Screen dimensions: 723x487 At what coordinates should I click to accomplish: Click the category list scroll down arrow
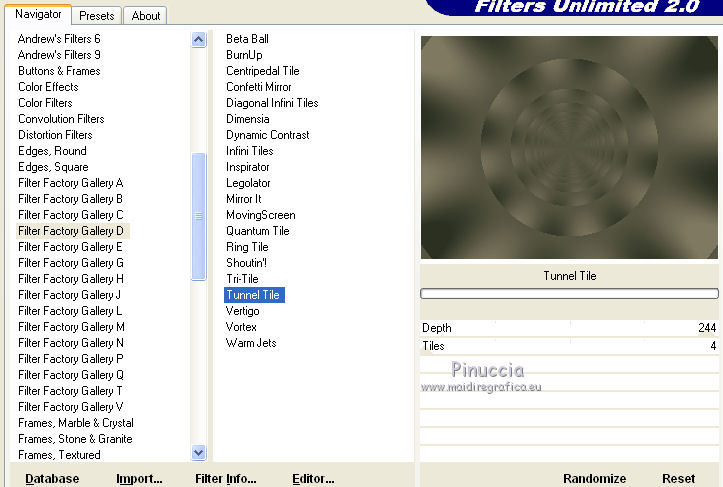[198, 452]
